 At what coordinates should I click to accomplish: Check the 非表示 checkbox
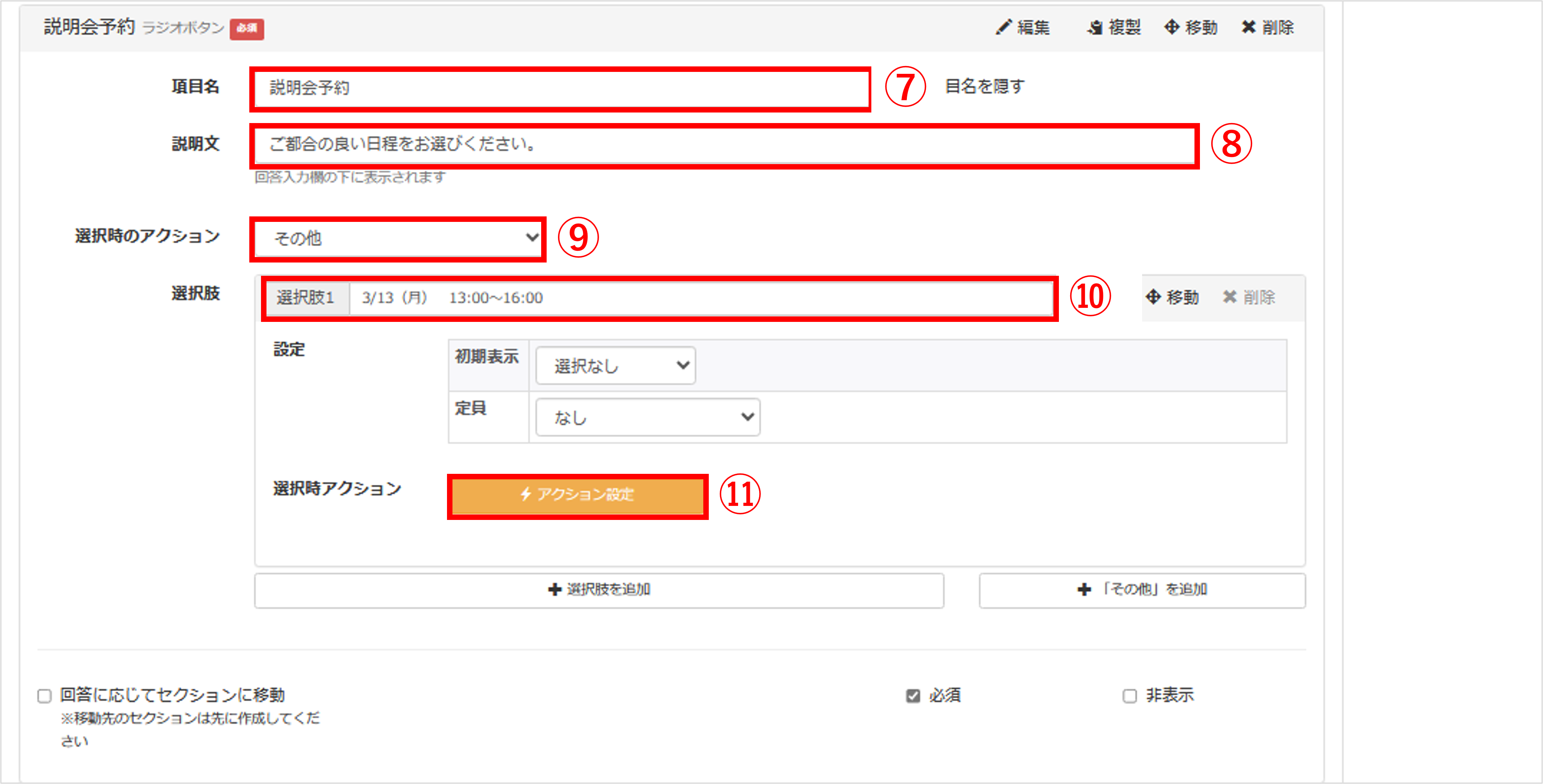tap(1130, 696)
